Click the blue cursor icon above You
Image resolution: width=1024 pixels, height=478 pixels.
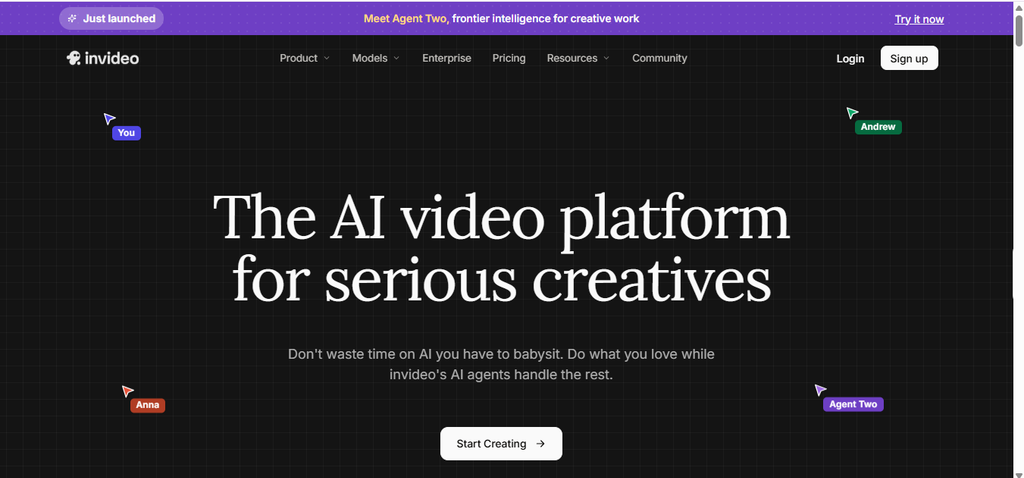point(109,118)
